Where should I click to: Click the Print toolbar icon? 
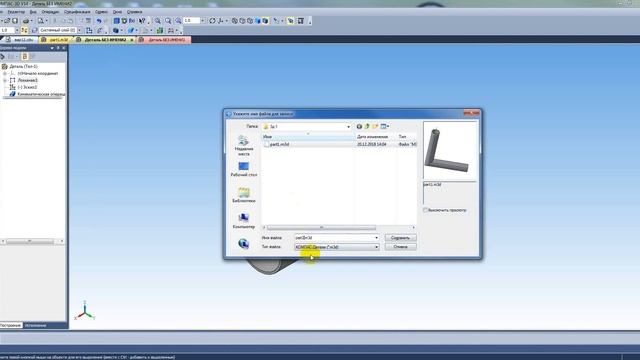pyautogui.click(x=26, y=20)
